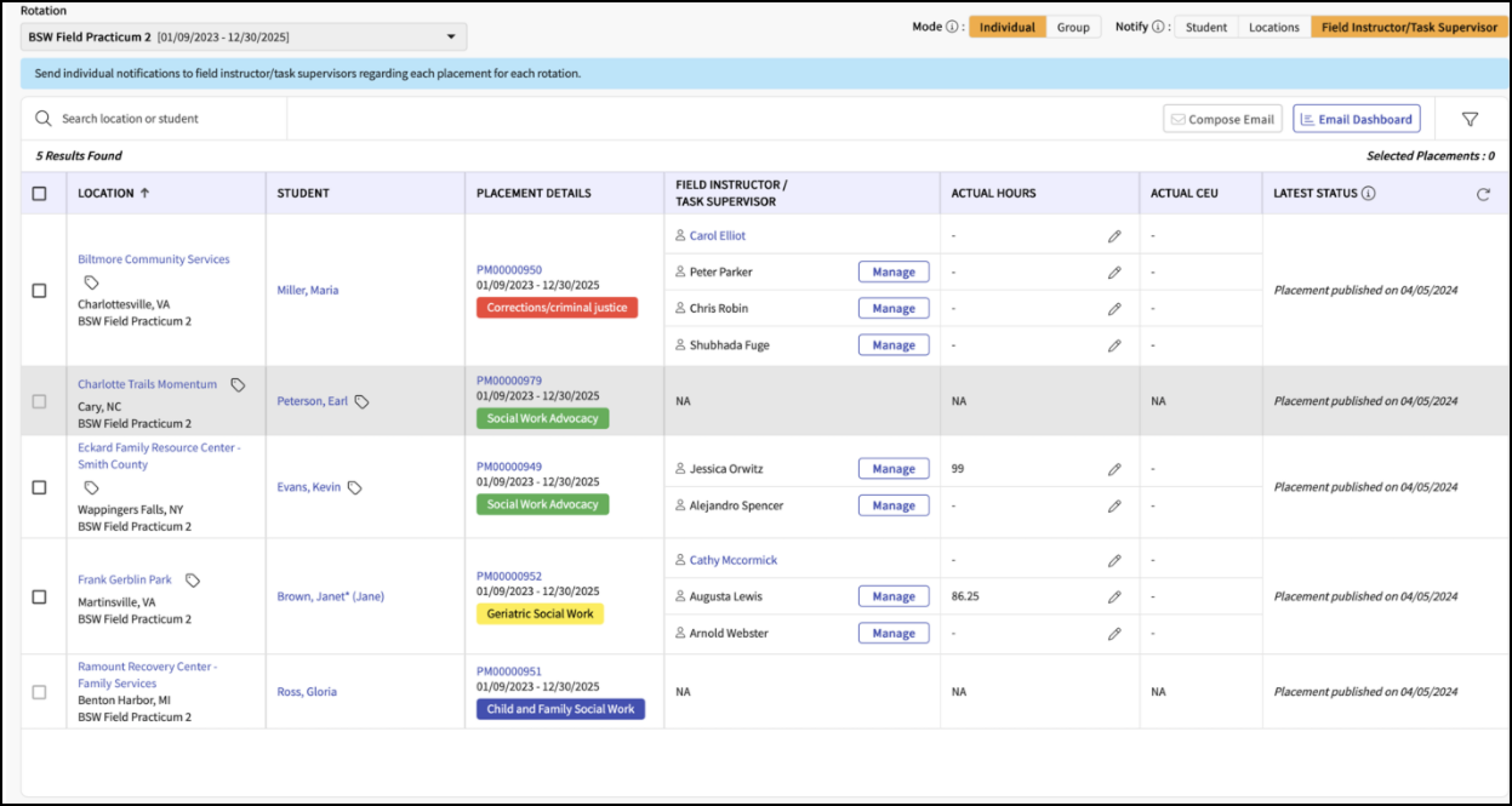Edit actual hours for Jessica Orwitz
1512x806 pixels.
(1114, 469)
